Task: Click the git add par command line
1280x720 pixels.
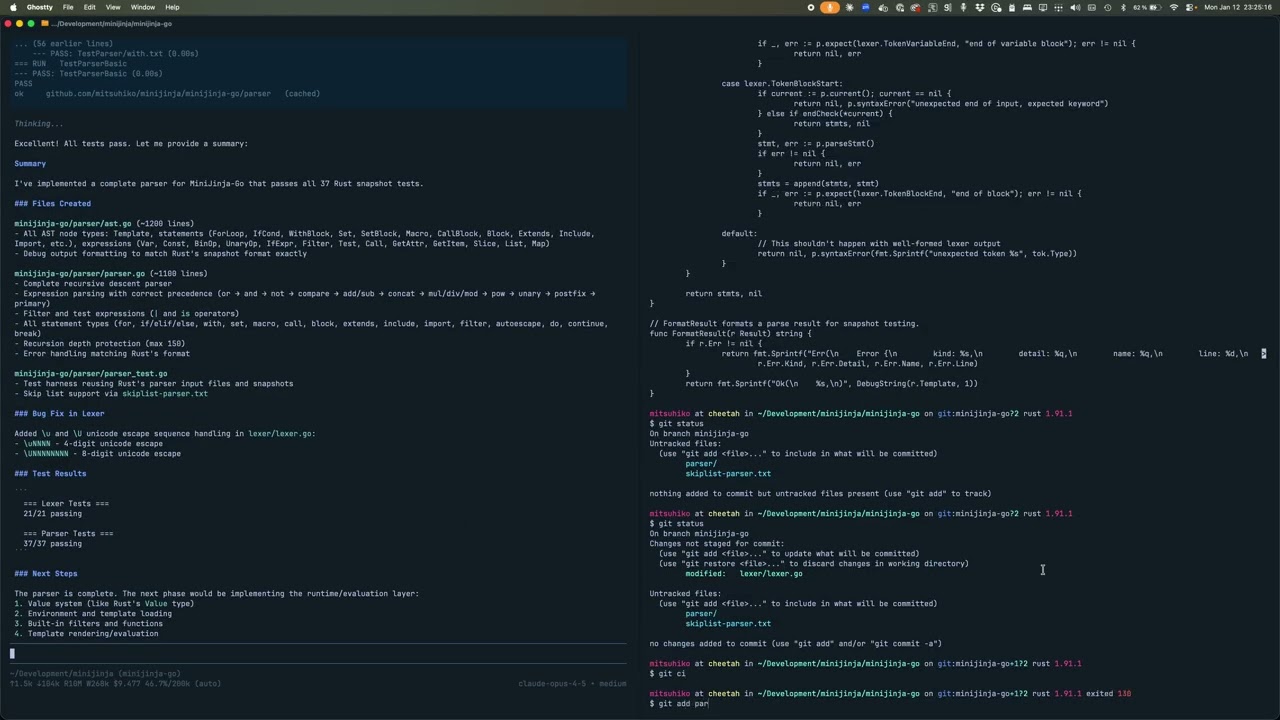Action: pos(684,704)
